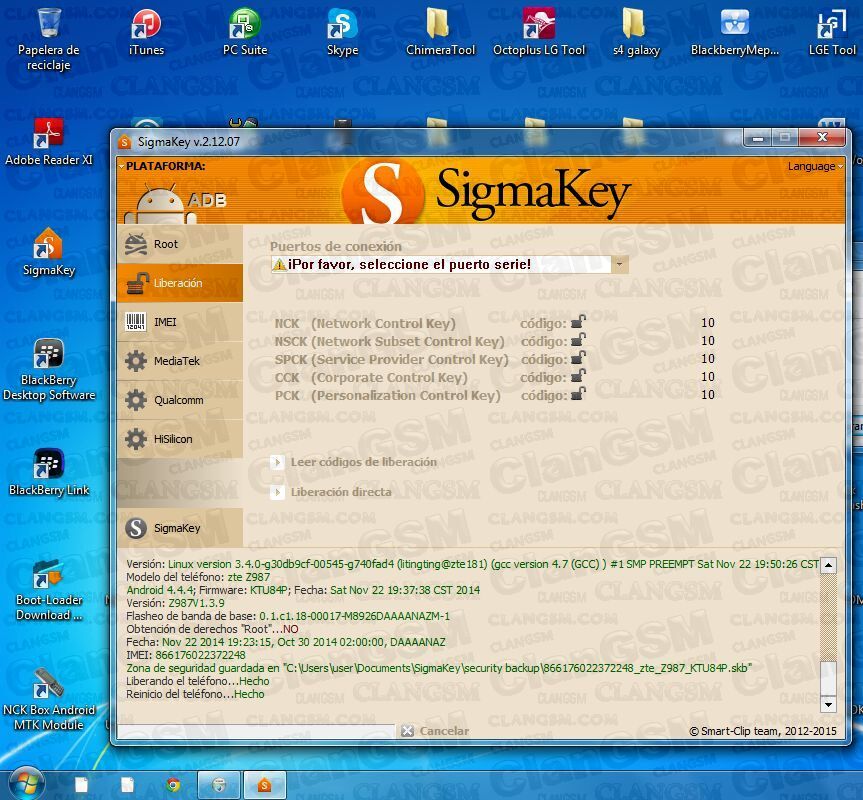Viewport: 863px width, 800px height.
Task: Click the 'Android 4.4.4; Firmware: KTU84P' log line
Action: pos(303,590)
